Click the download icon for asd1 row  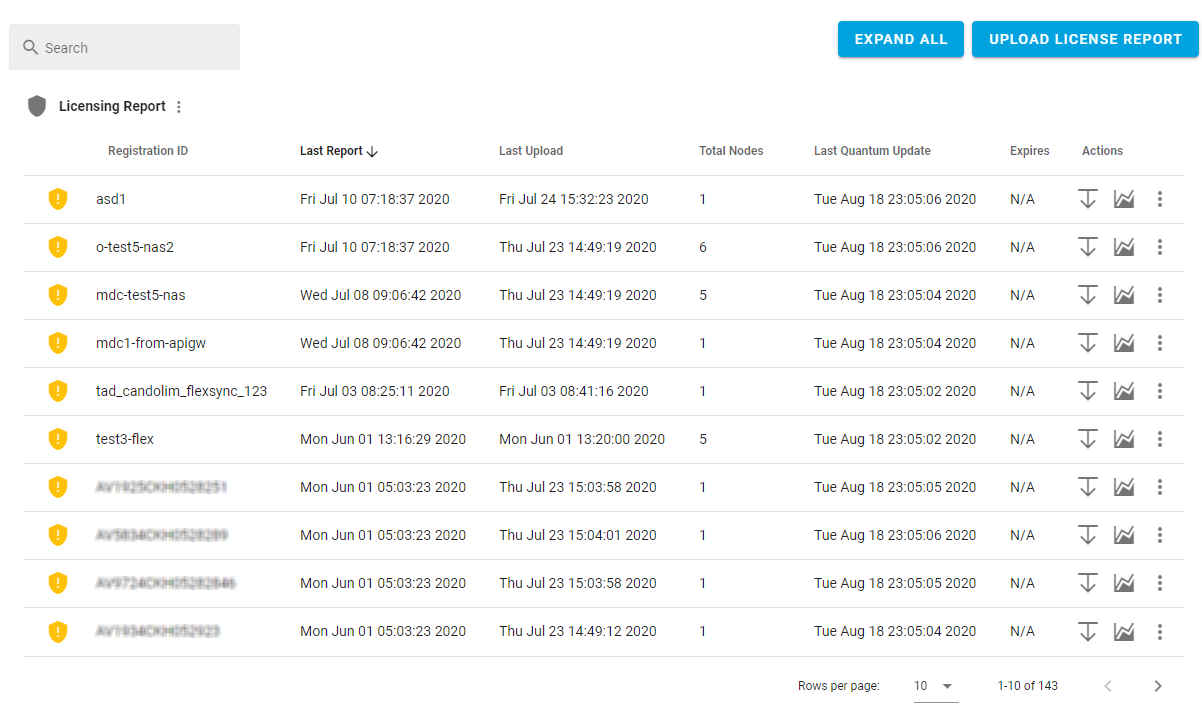[1088, 199]
